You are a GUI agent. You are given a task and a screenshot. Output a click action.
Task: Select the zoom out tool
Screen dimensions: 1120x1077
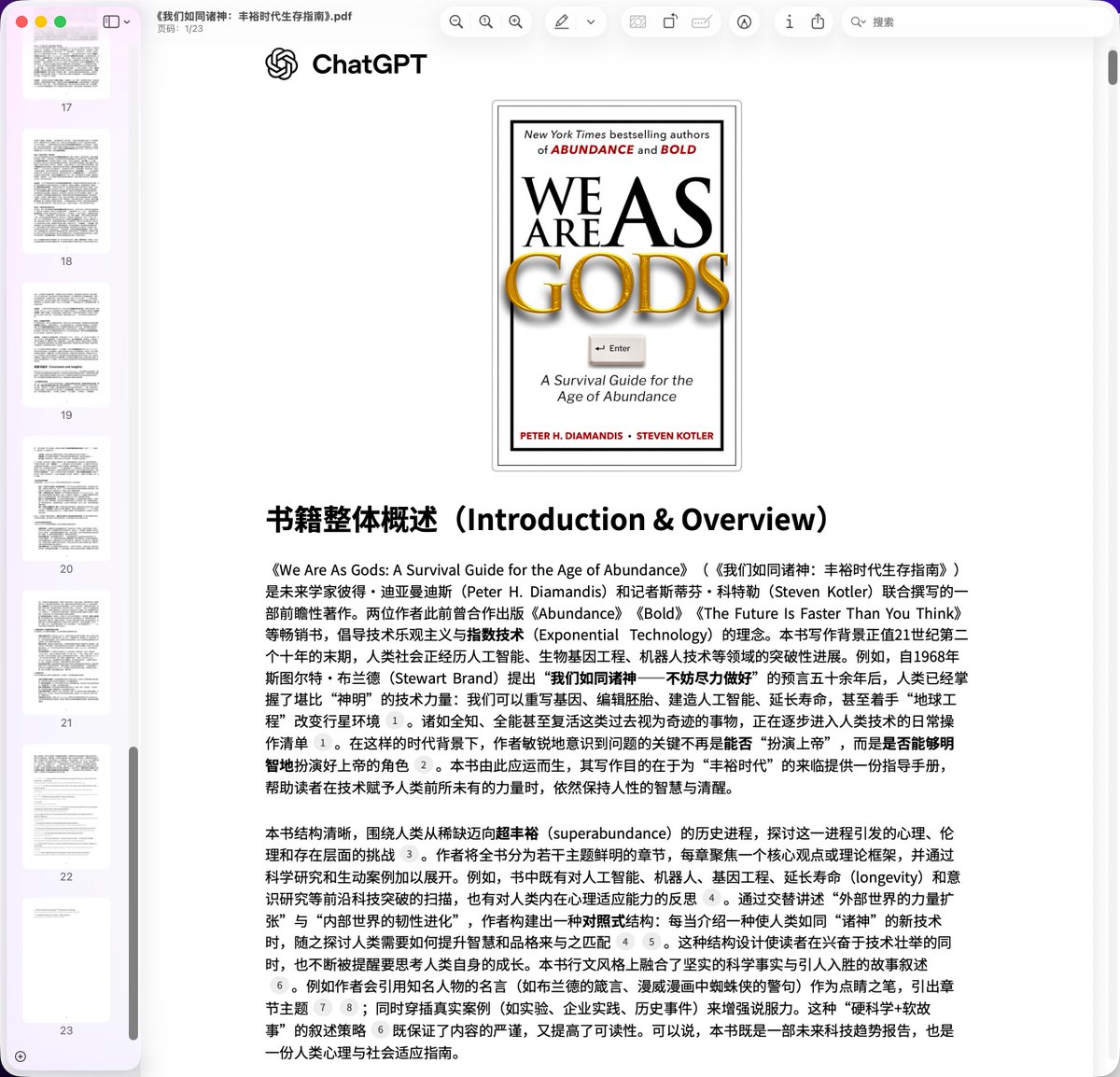click(x=456, y=21)
